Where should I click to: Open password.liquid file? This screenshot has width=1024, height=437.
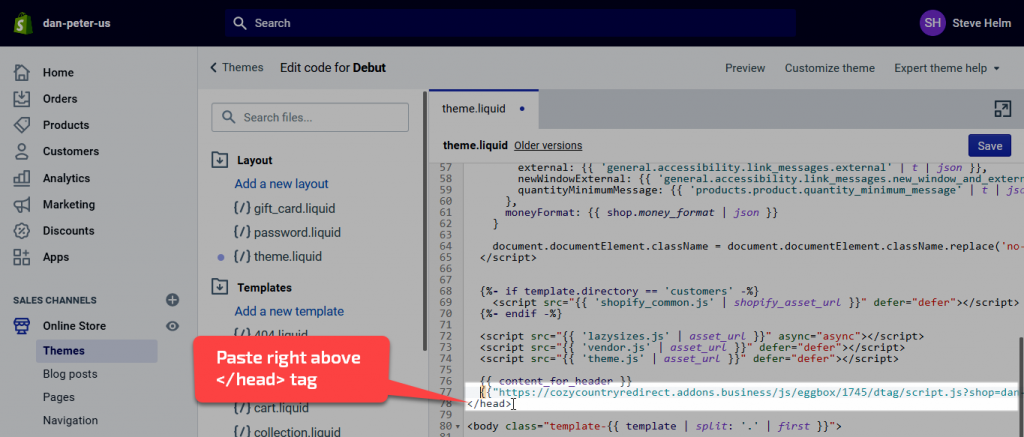coord(297,233)
